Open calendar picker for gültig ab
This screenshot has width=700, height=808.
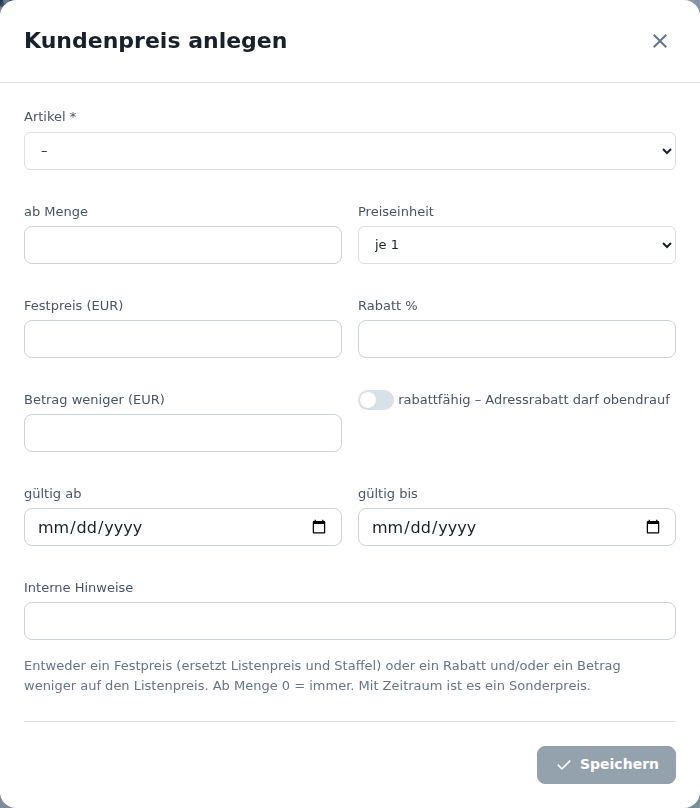point(319,527)
